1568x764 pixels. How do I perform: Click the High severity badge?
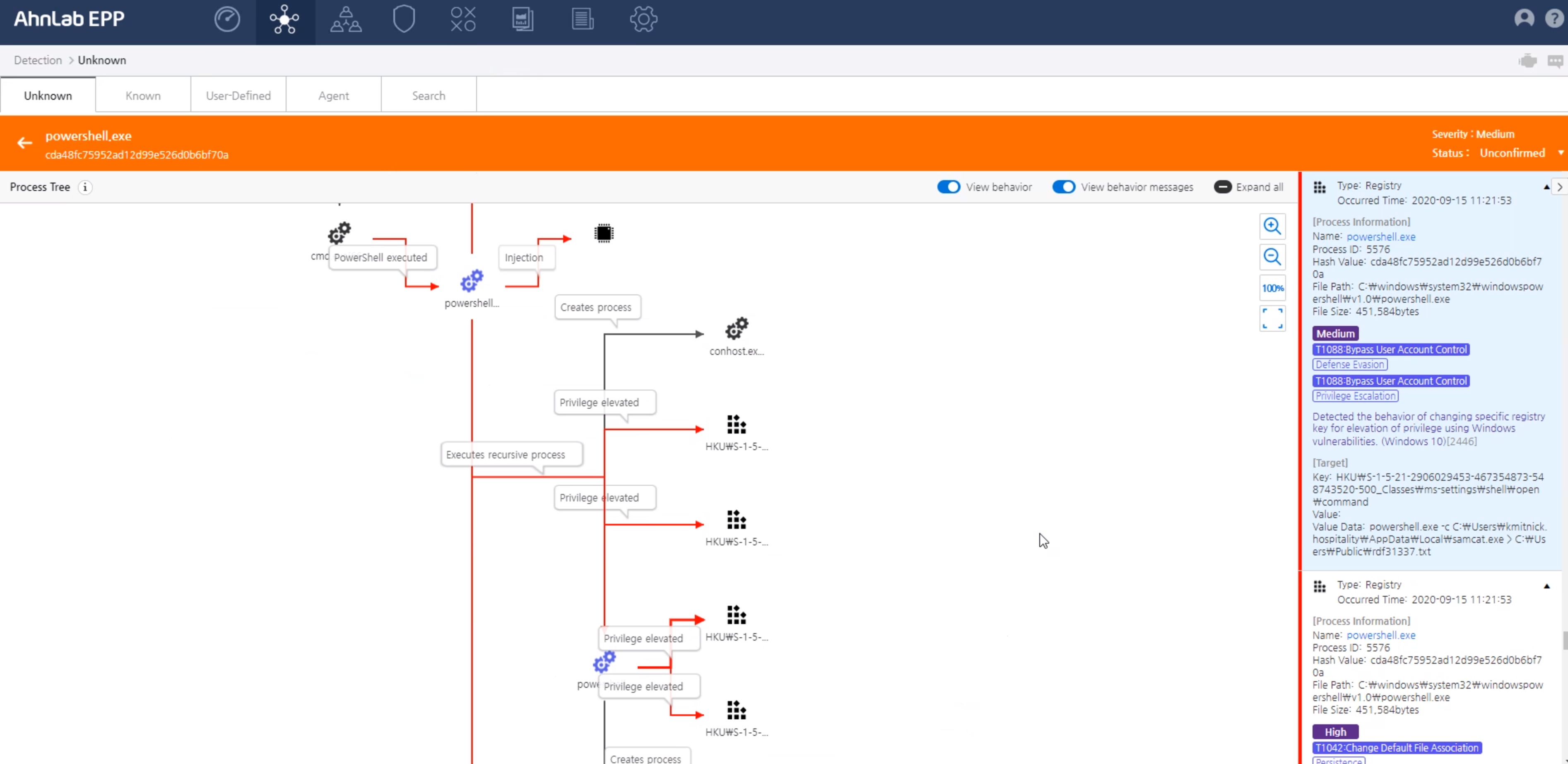tap(1335, 732)
